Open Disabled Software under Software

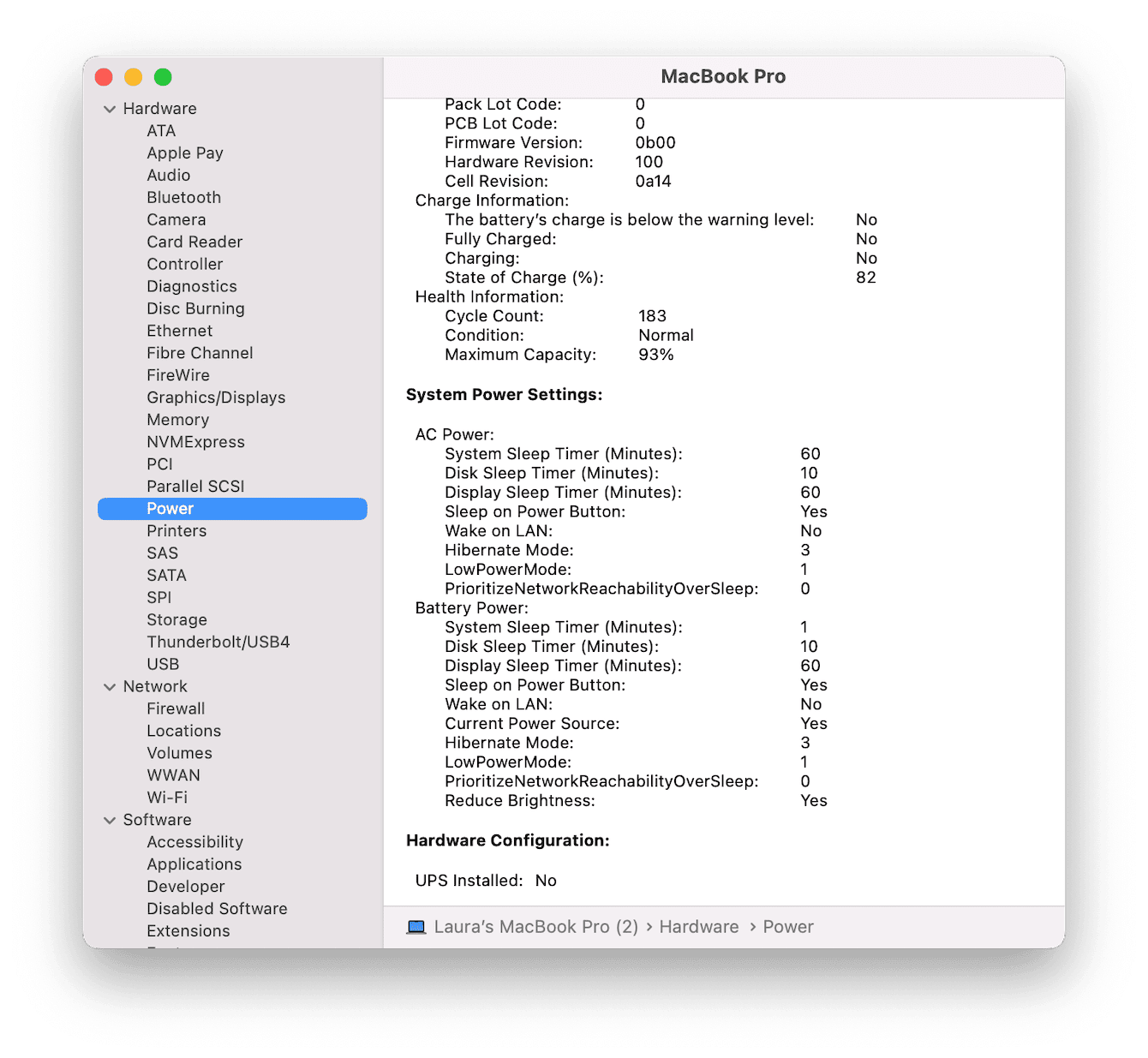pos(217,908)
